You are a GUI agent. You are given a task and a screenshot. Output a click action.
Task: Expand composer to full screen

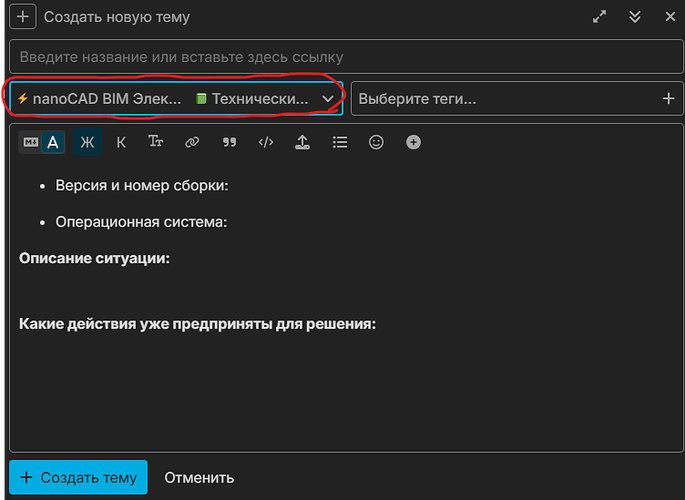pos(599,17)
